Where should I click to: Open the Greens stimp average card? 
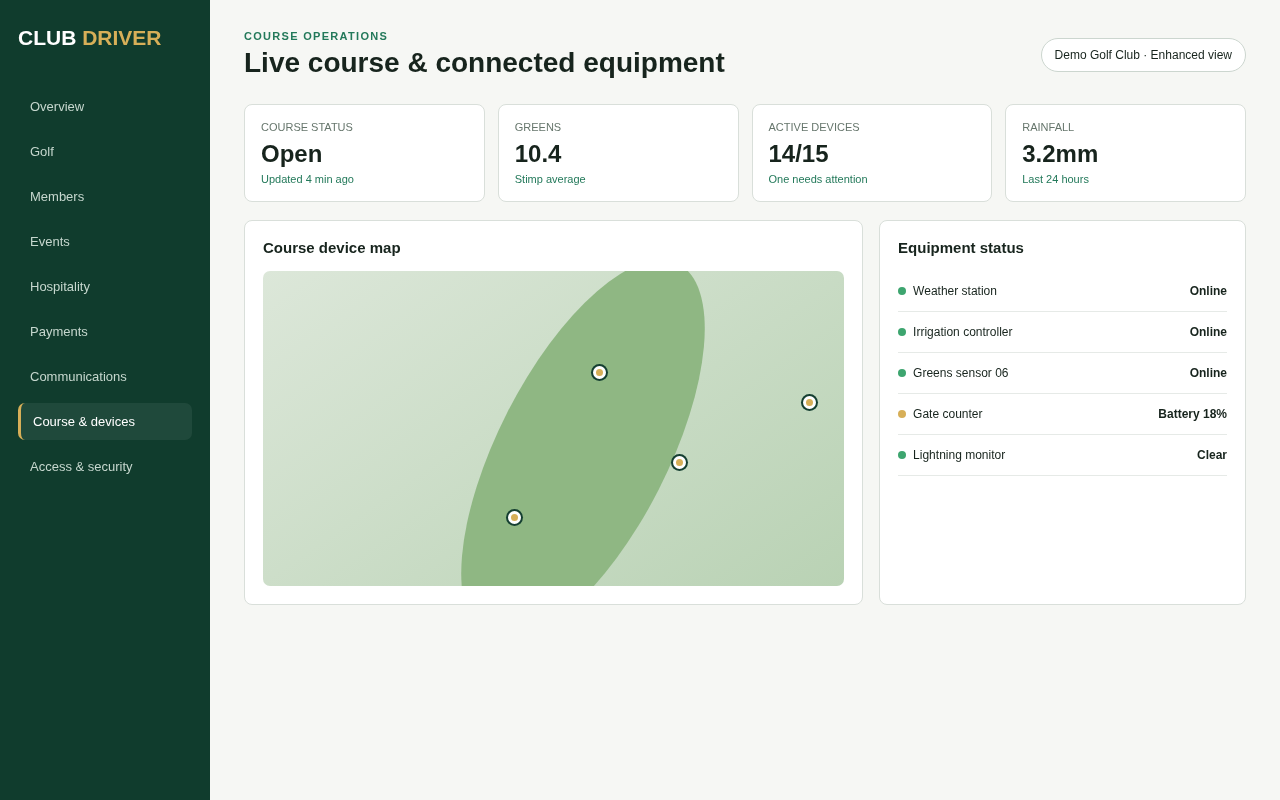[618, 153]
